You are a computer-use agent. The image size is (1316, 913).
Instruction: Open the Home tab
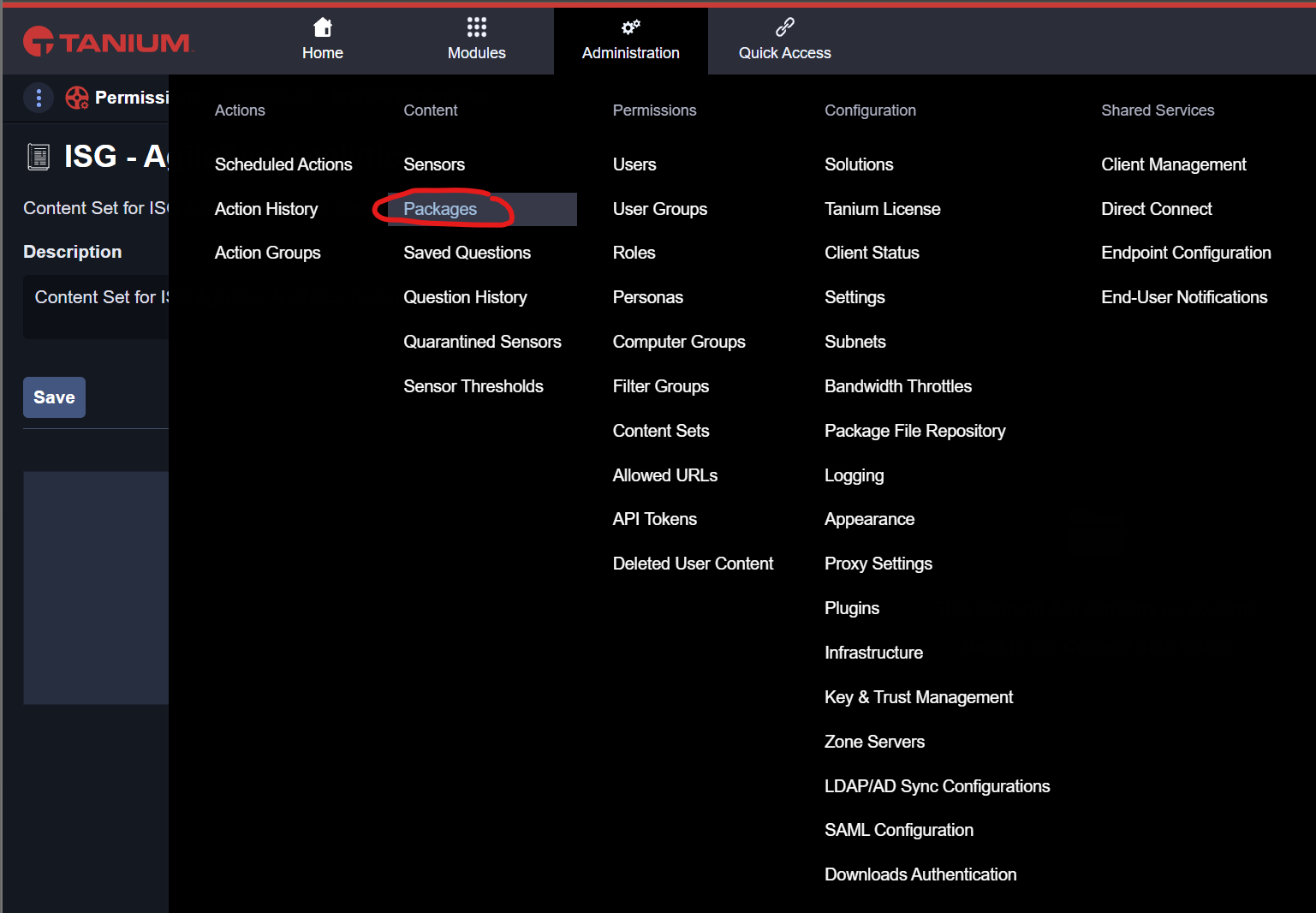click(323, 41)
